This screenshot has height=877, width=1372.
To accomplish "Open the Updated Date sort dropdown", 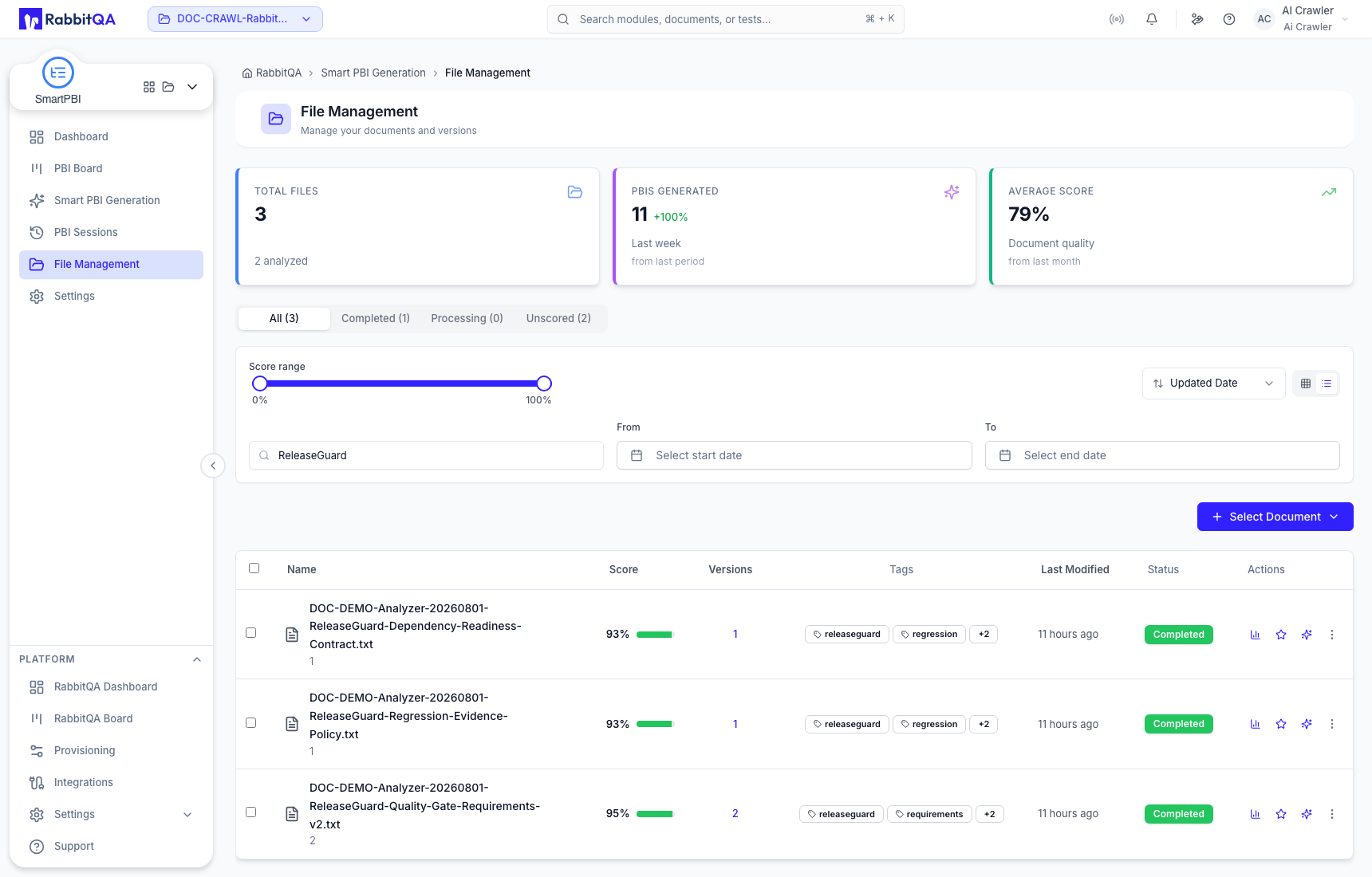I will 1213,383.
